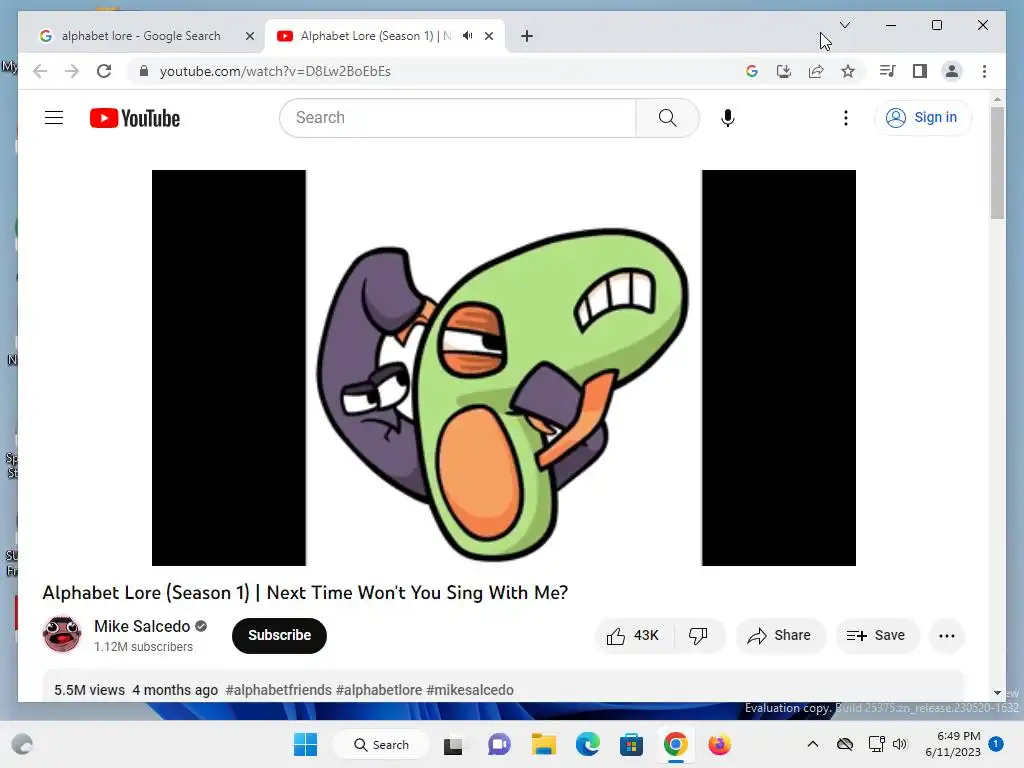Open a new Chrome tab
The width and height of the screenshot is (1024, 768).
click(527, 36)
